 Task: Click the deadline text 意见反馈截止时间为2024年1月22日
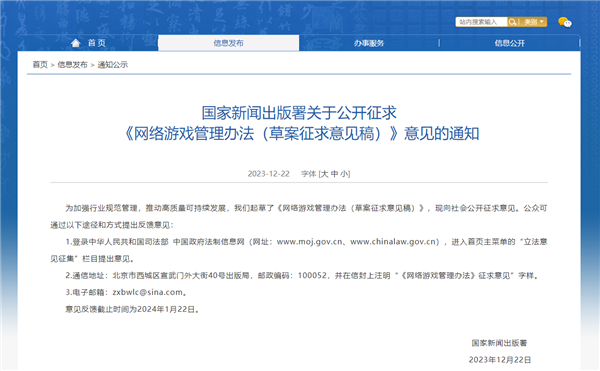(x=132, y=309)
